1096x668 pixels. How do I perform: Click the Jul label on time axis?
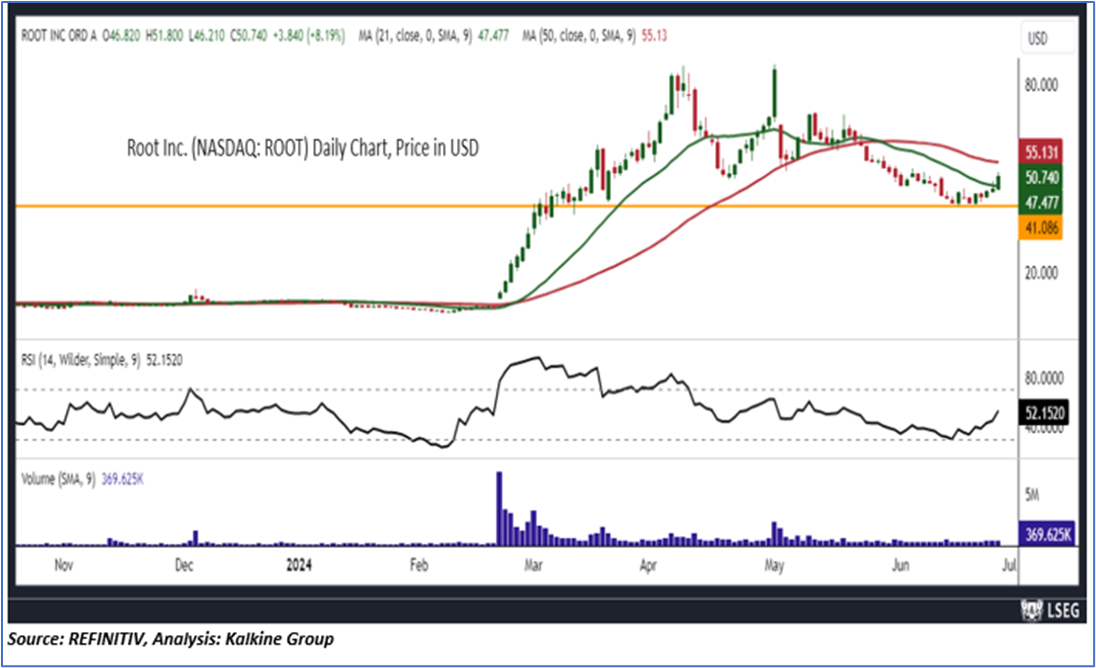[x=1009, y=565]
